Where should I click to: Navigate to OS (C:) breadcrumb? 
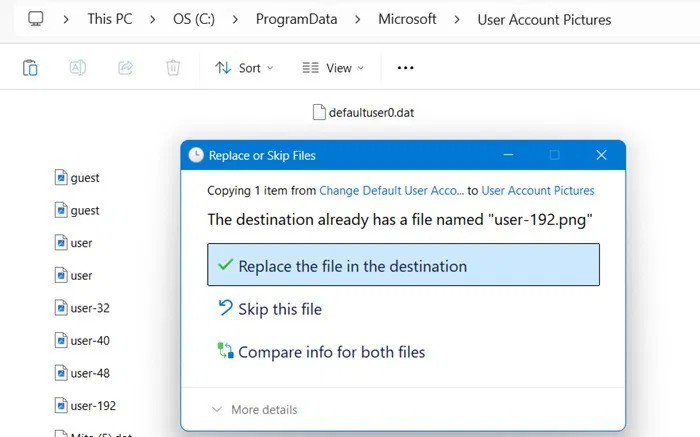click(194, 19)
